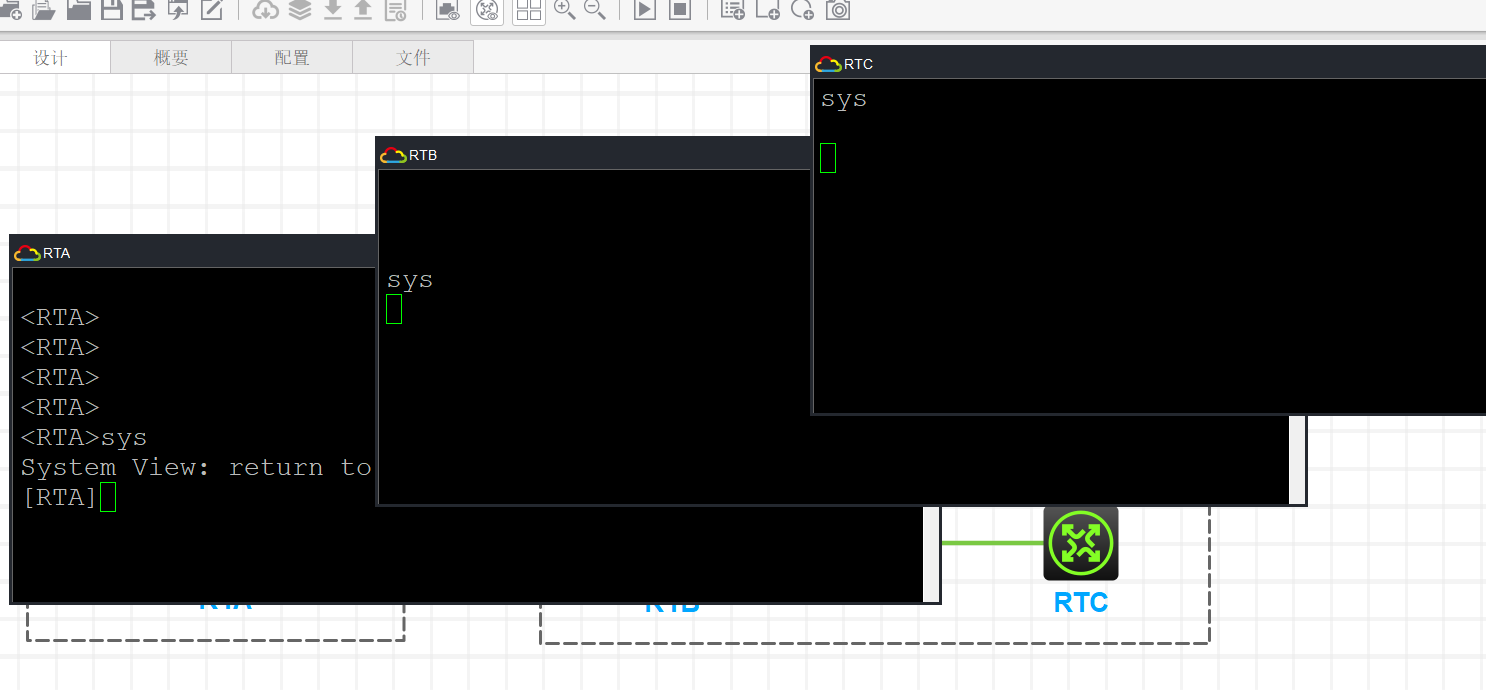Click the cloud logo in RTC window
Image resolution: width=1486 pixels, height=690 pixels.
click(828, 64)
